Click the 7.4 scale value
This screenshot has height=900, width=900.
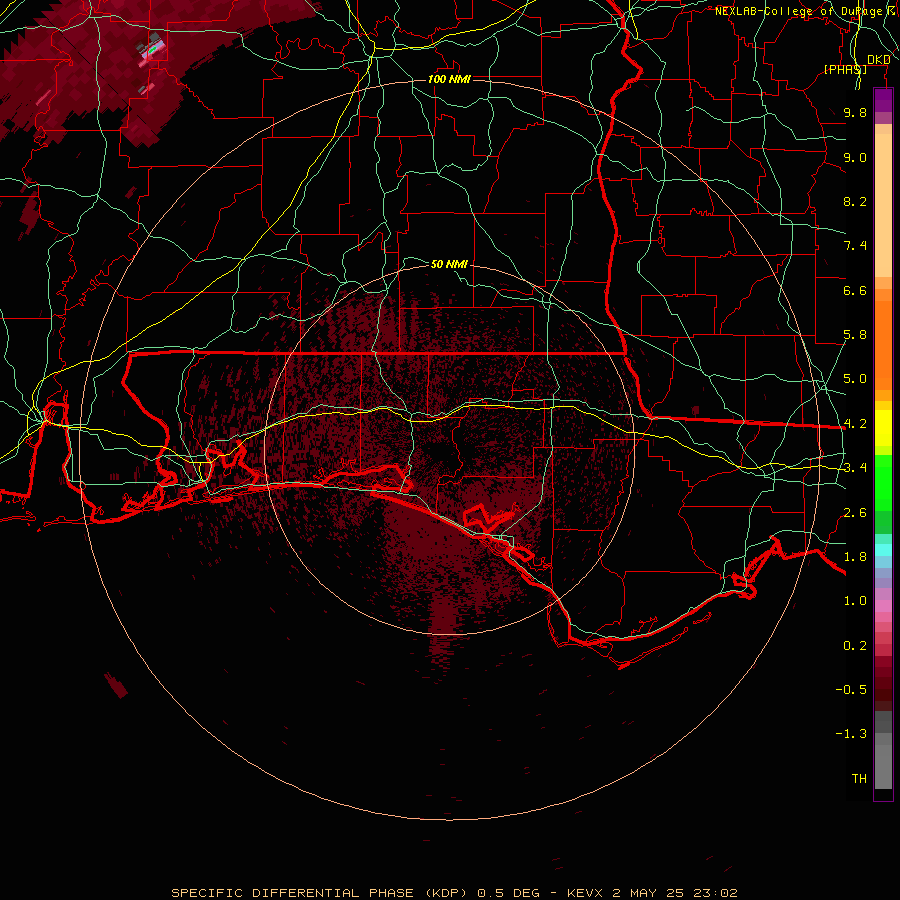pyautogui.click(x=855, y=246)
